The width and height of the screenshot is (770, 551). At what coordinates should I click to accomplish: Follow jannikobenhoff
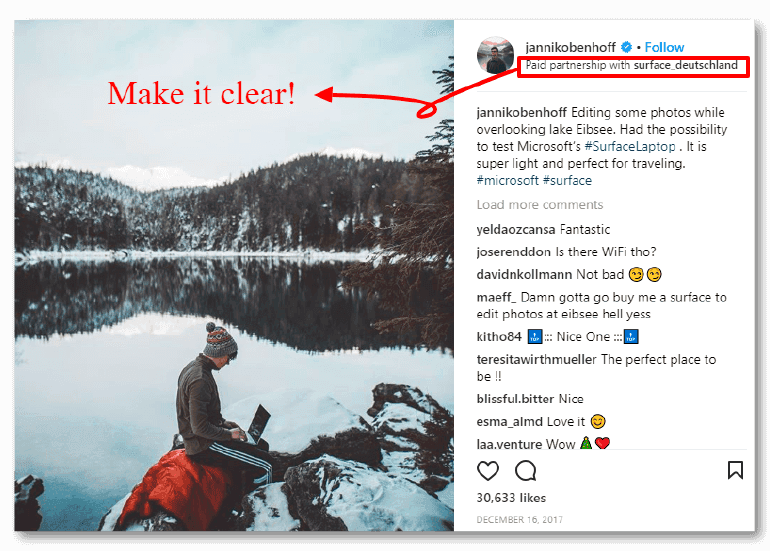click(664, 47)
